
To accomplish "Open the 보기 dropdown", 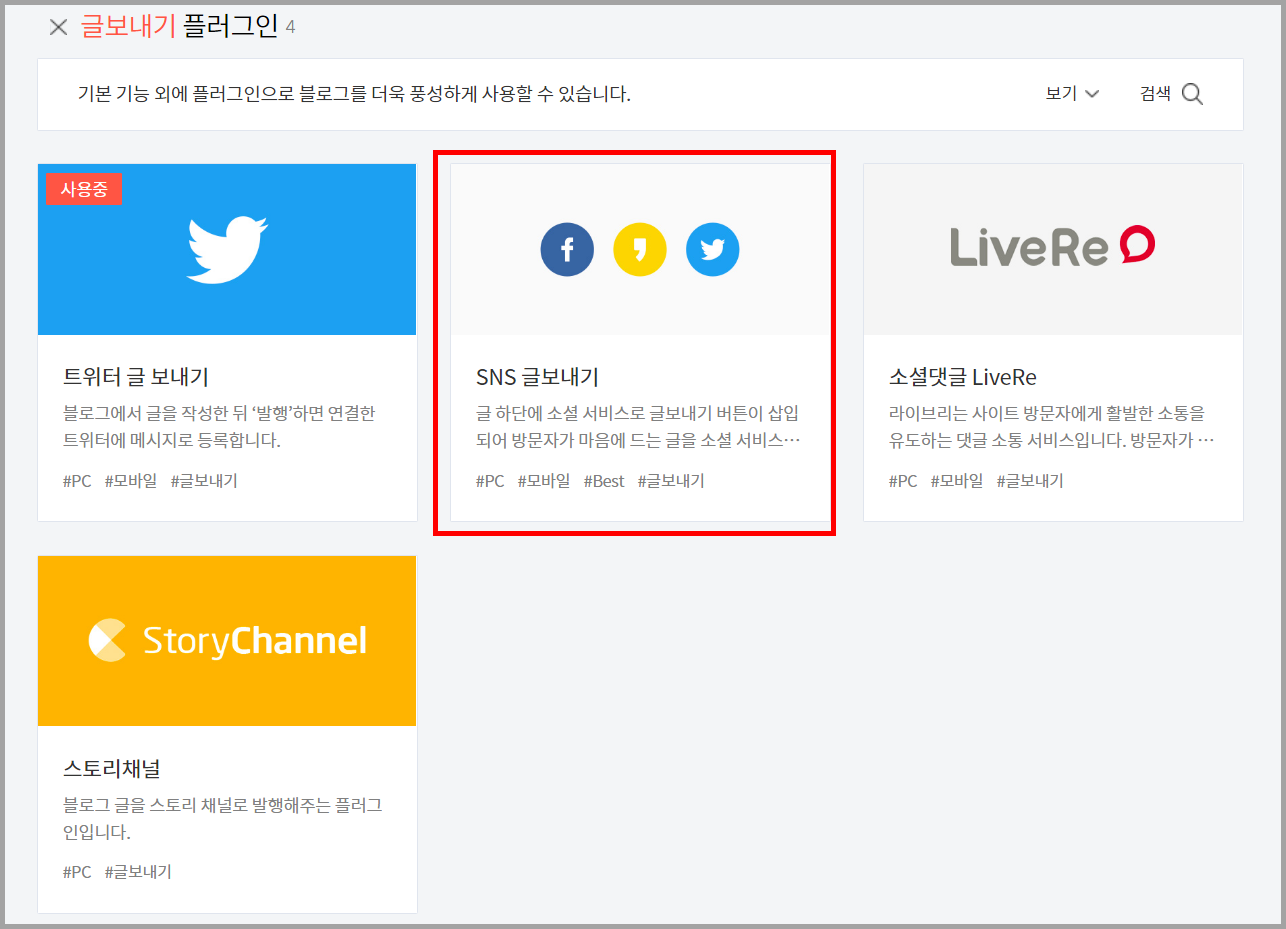I will point(1072,94).
